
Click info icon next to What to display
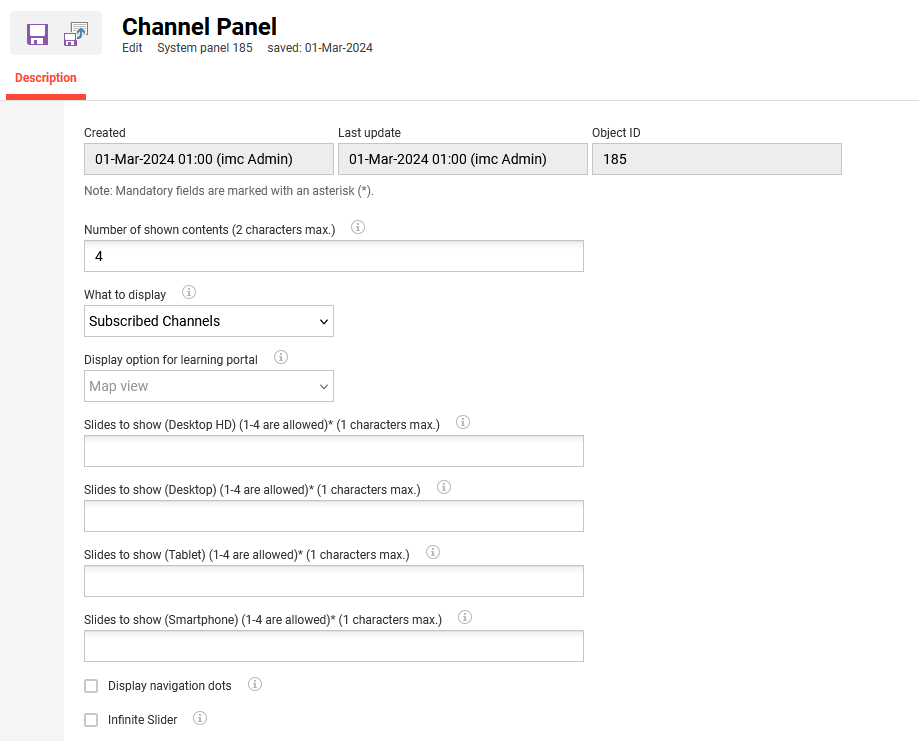click(189, 293)
